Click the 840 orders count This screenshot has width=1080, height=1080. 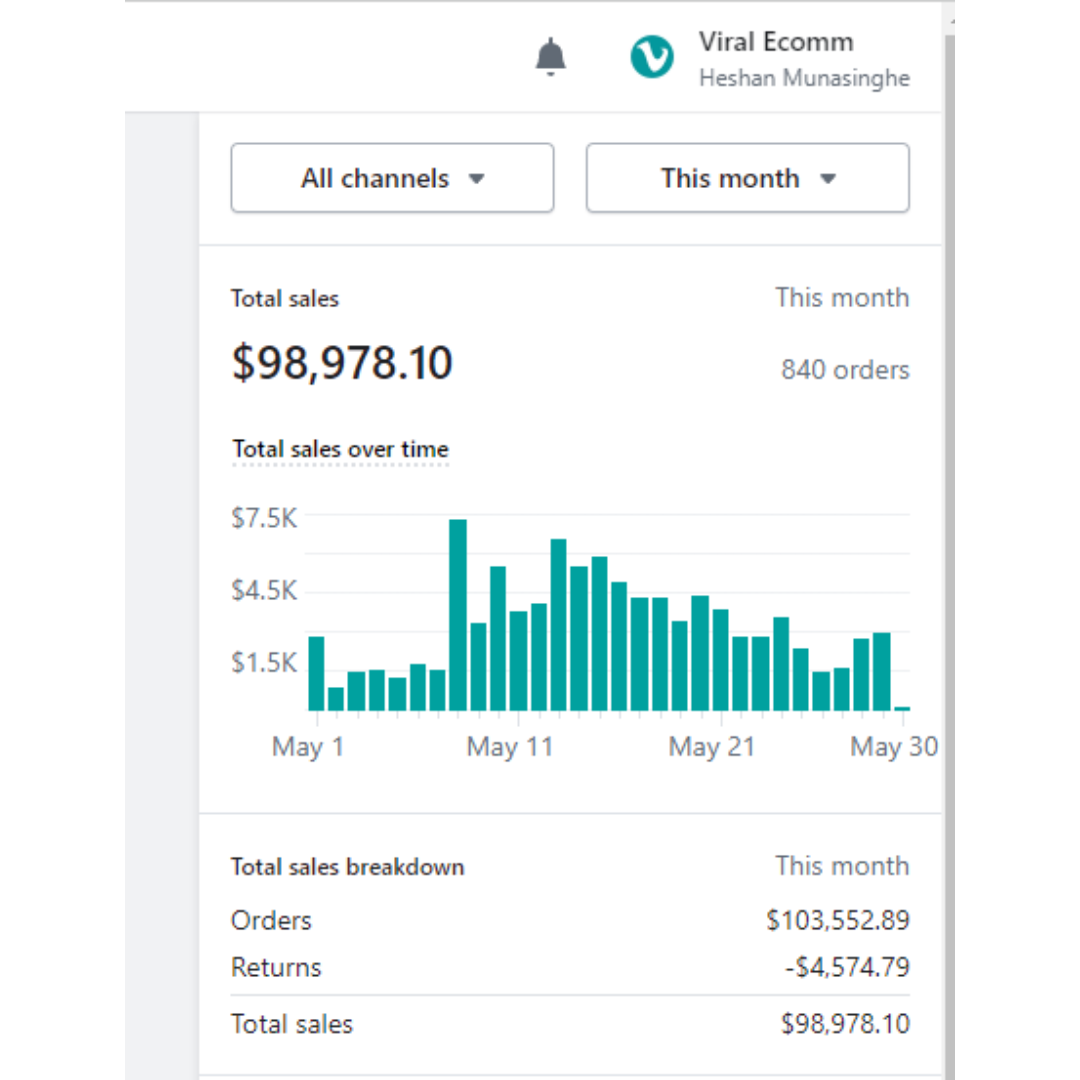(x=845, y=370)
